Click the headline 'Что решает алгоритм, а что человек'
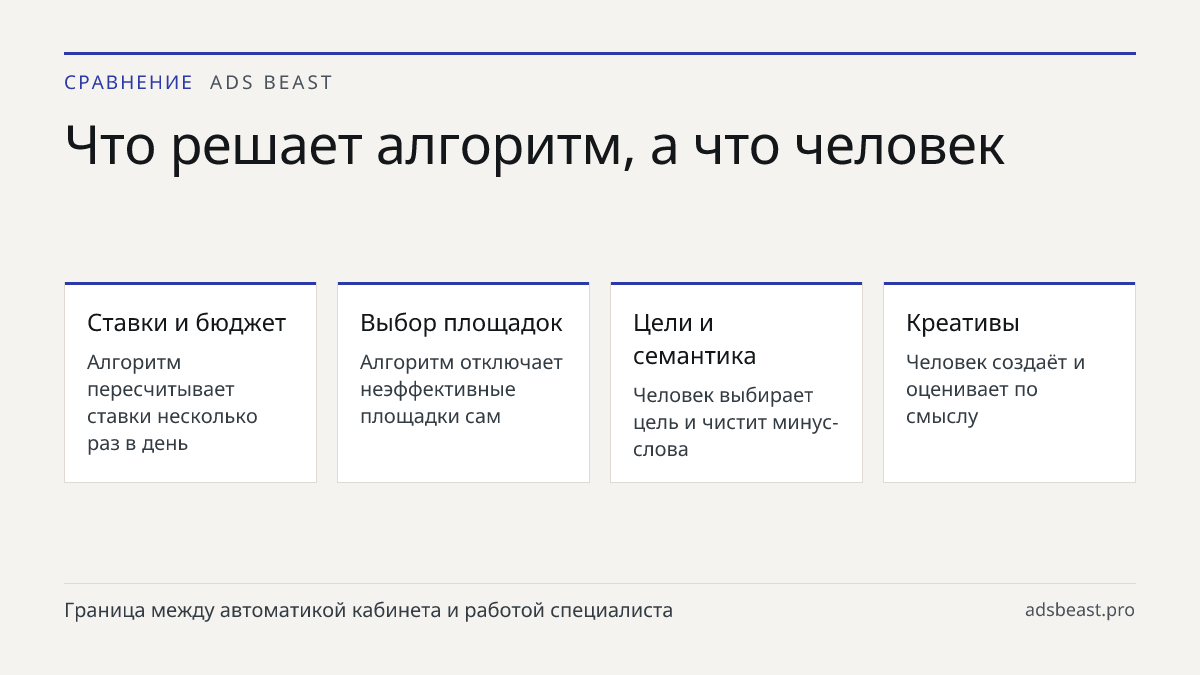Image resolution: width=1200 pixels, height=675 pixels. (535, 146)
